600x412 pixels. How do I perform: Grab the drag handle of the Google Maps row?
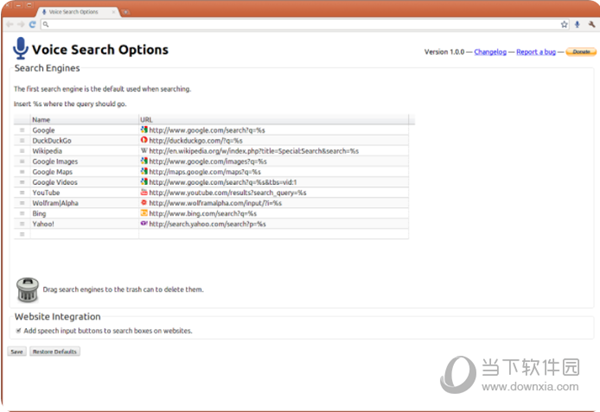click(x=22, y=172)
